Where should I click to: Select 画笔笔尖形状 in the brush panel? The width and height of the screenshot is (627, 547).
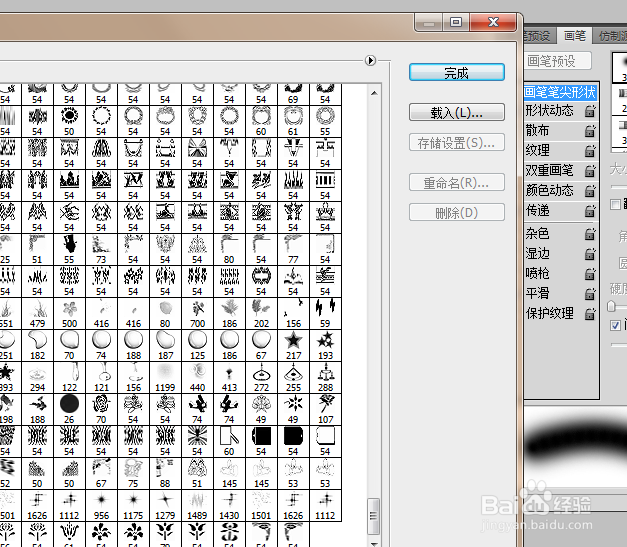(560, 92)
